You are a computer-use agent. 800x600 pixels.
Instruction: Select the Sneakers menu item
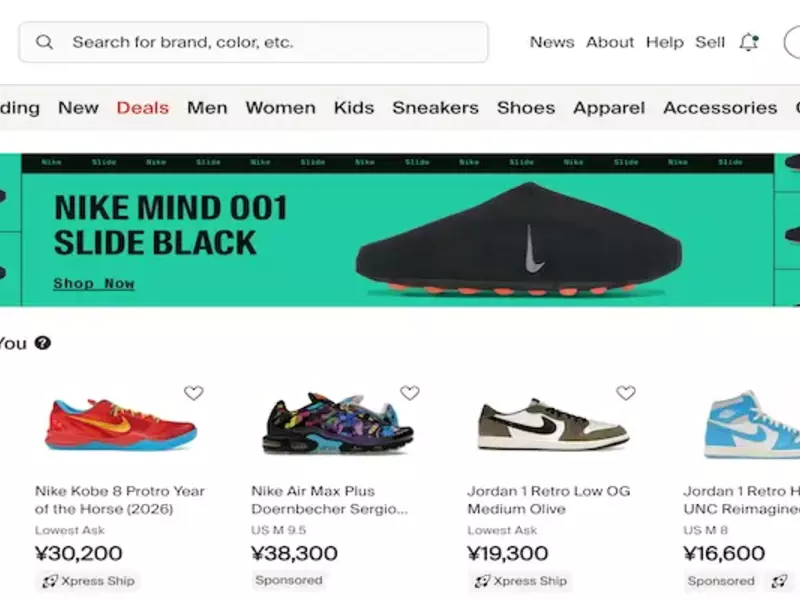click(435, 108)
